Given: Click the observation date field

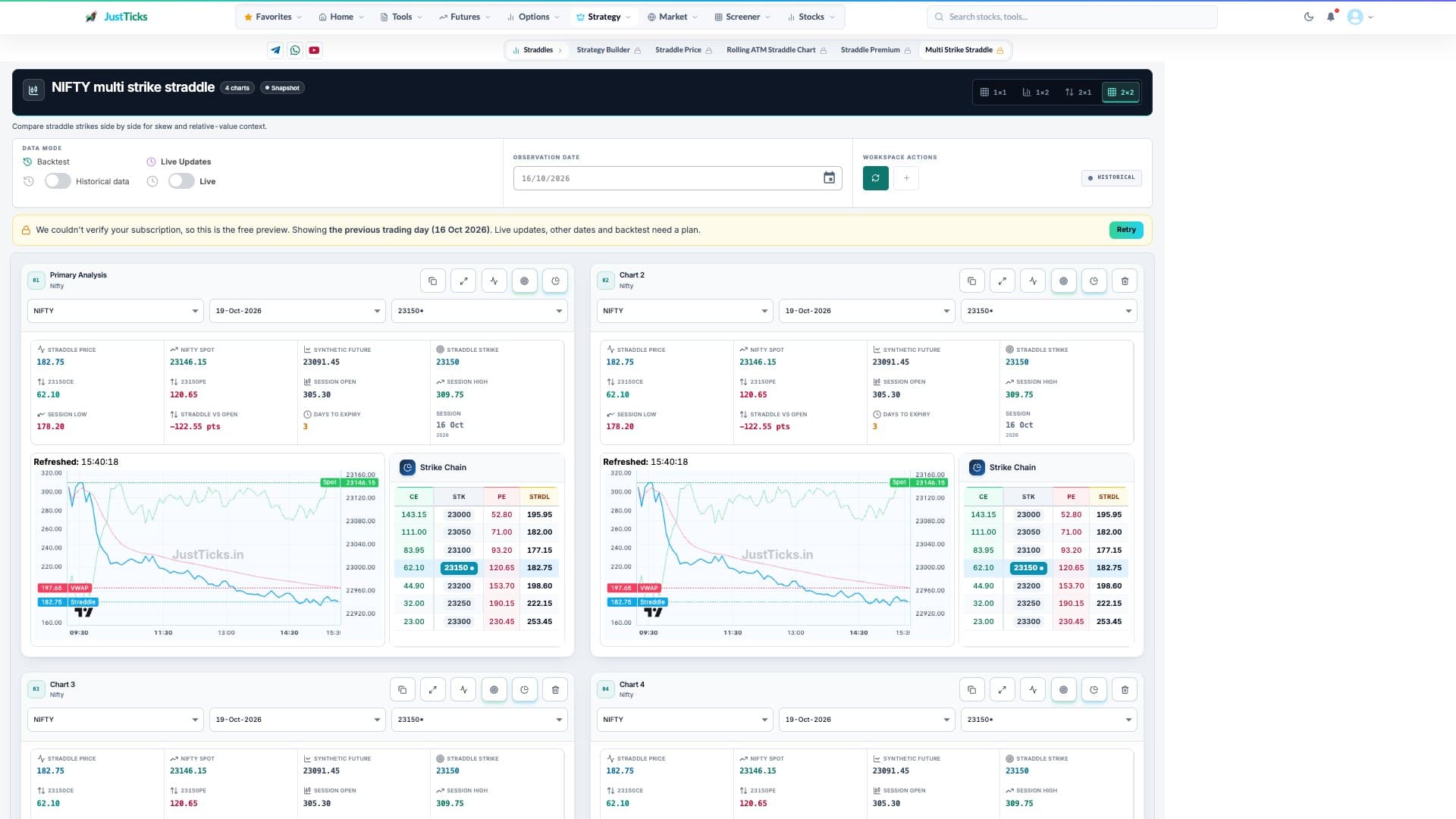Looking at the screenshot, I should click(677, 178).
